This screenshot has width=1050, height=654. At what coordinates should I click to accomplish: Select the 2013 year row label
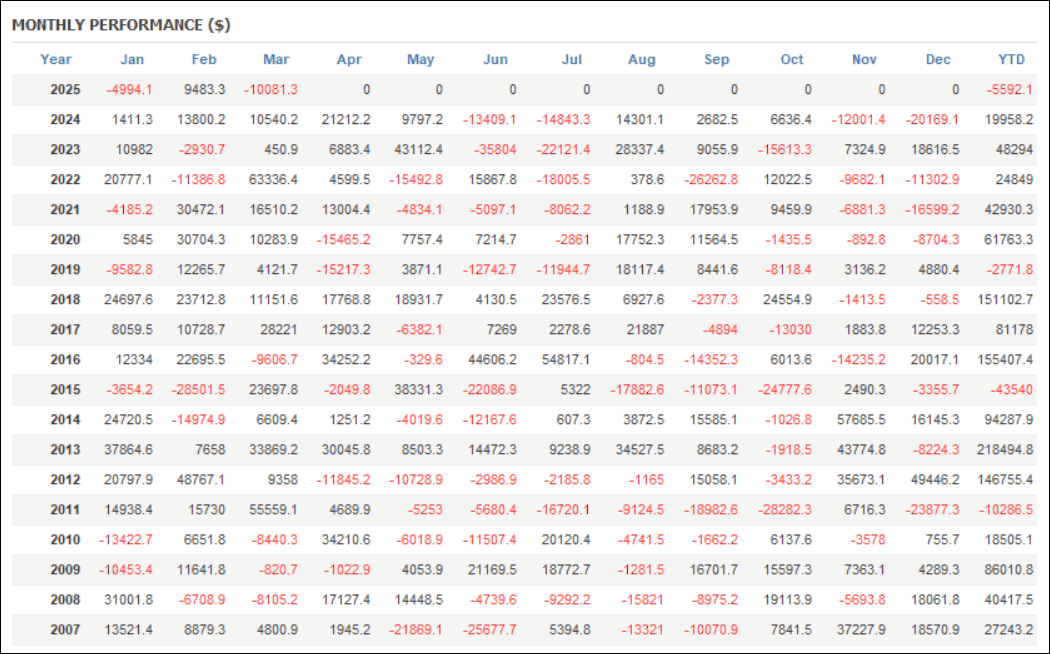[65, 450]
